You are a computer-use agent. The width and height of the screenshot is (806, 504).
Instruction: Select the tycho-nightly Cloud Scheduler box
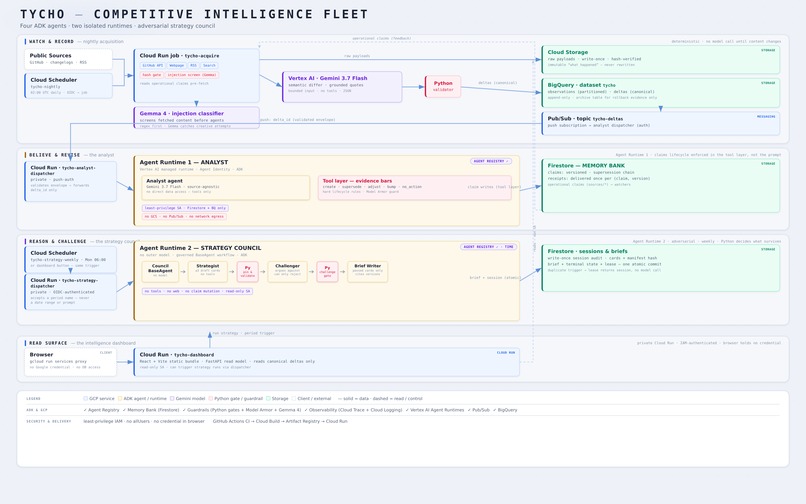[x=68, y=85]
